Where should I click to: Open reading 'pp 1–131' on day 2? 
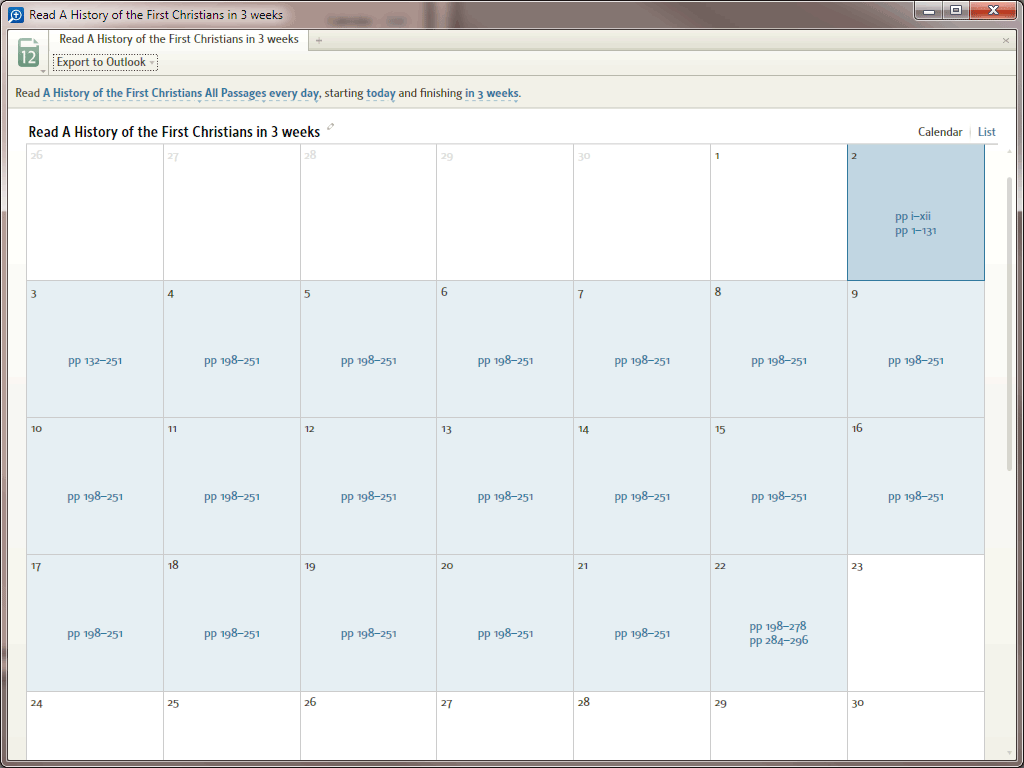coord(916,231)
